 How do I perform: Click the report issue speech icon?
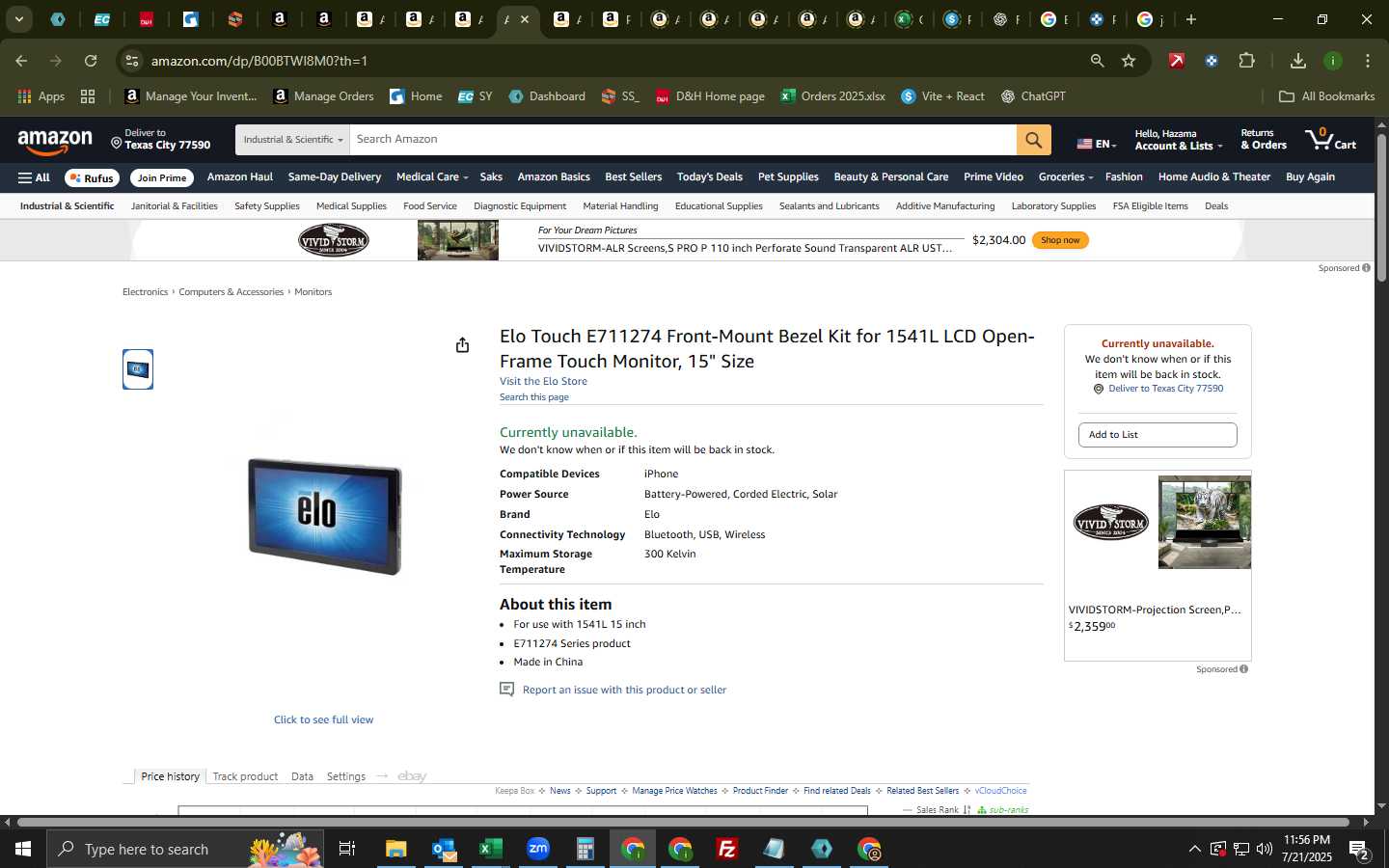(506, 690)
